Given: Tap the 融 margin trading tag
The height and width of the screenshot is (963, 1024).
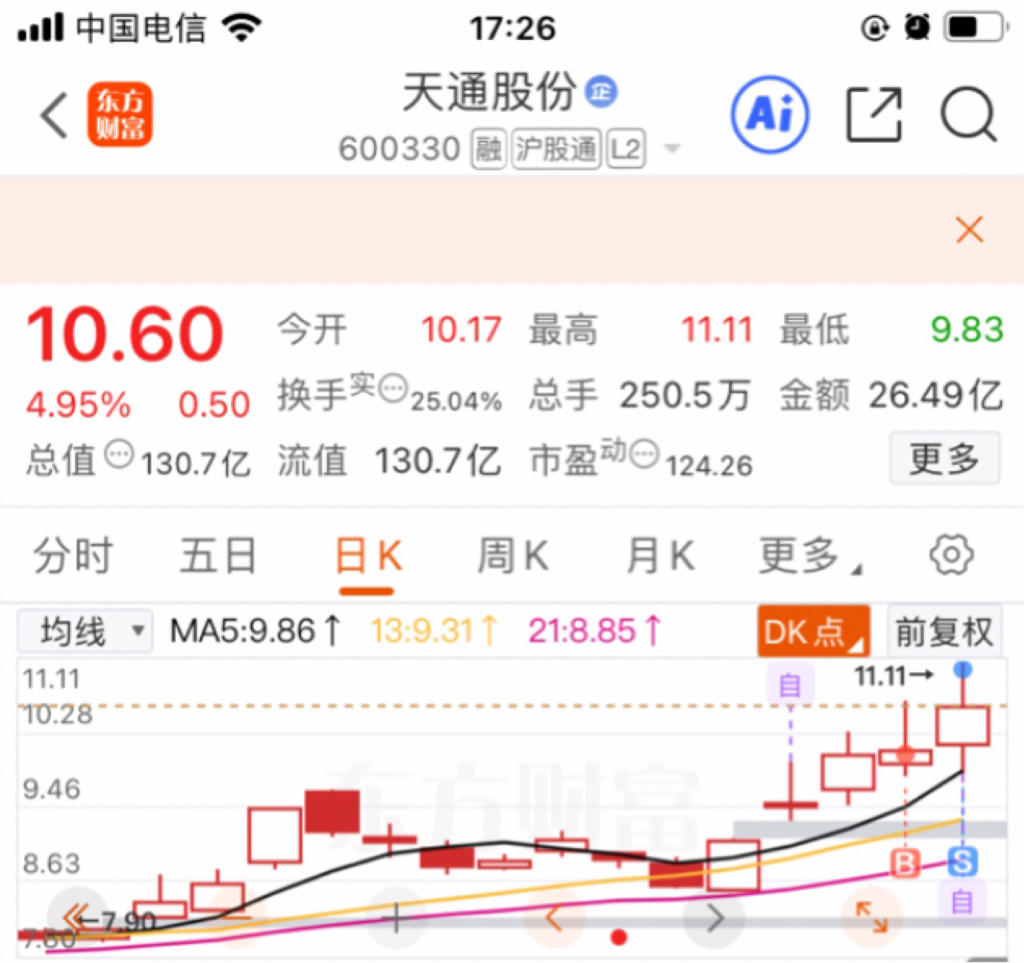Looking at the screenshot, I should (488, 149).
